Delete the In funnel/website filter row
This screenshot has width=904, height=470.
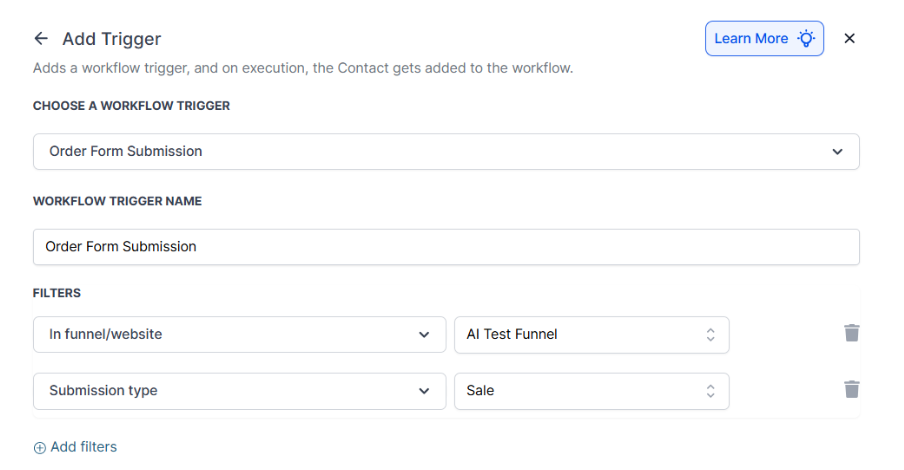point(851,334)
